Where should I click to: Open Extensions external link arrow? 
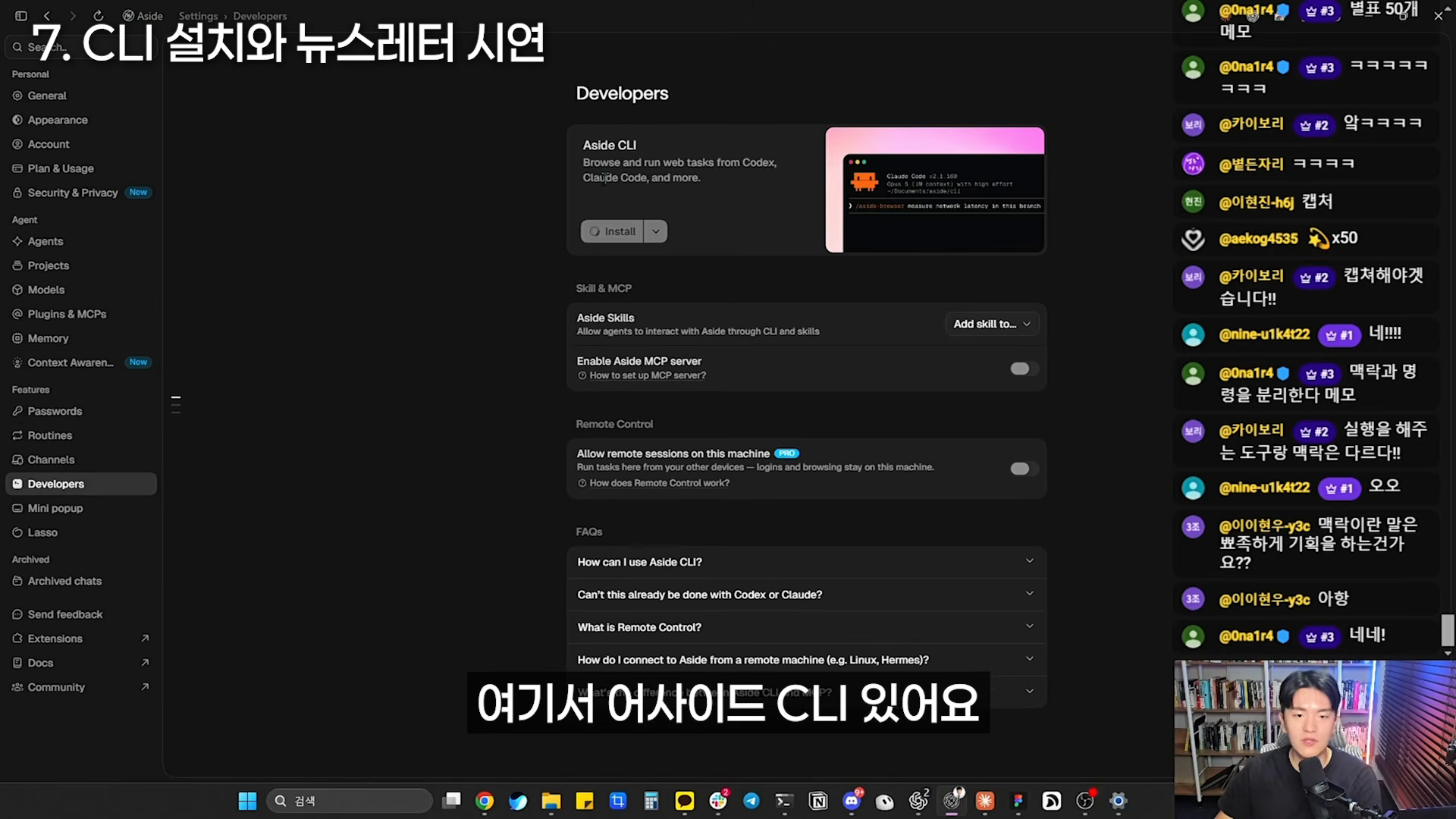pos(145,639)
